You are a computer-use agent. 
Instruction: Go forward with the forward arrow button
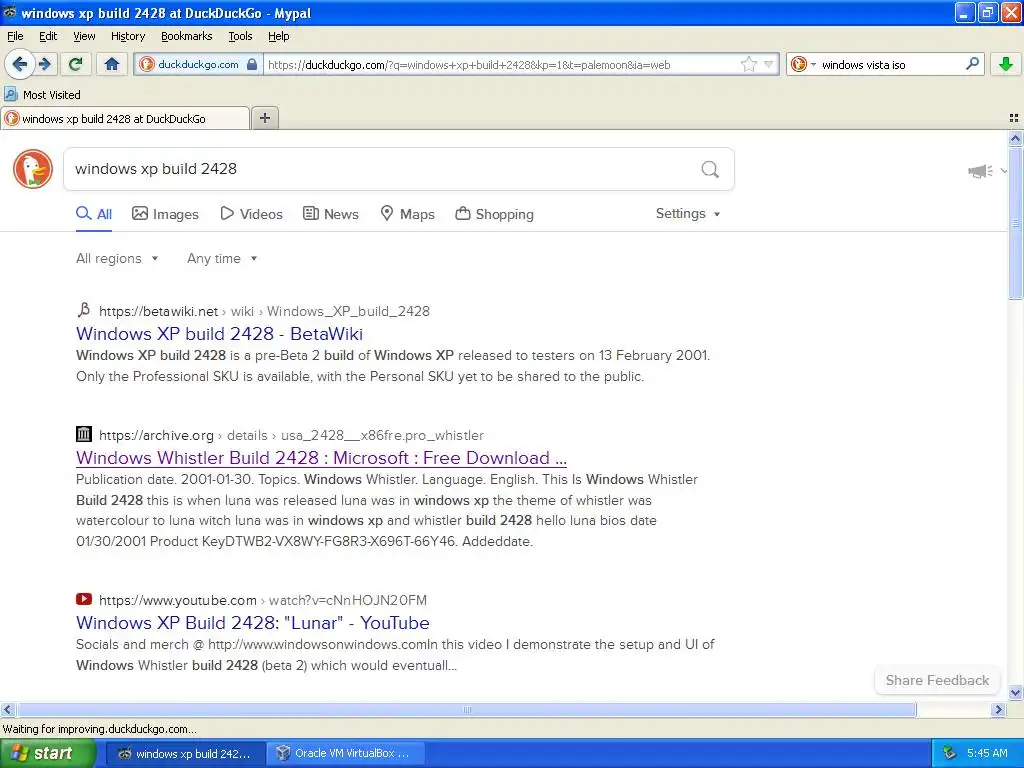coord(46,64)
